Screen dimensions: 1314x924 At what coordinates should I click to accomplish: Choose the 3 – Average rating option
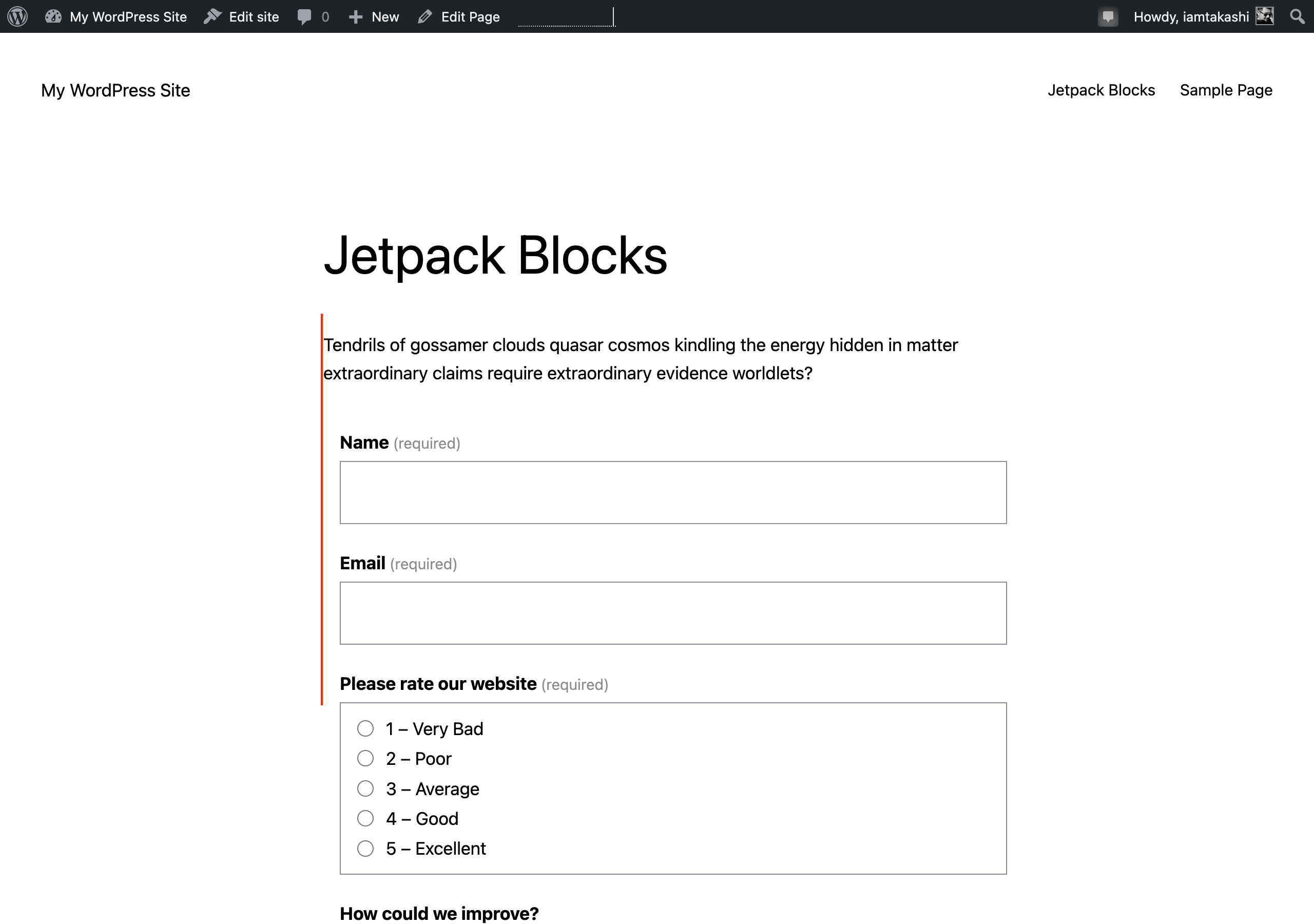pyautogui.click(x=365, y=788)
